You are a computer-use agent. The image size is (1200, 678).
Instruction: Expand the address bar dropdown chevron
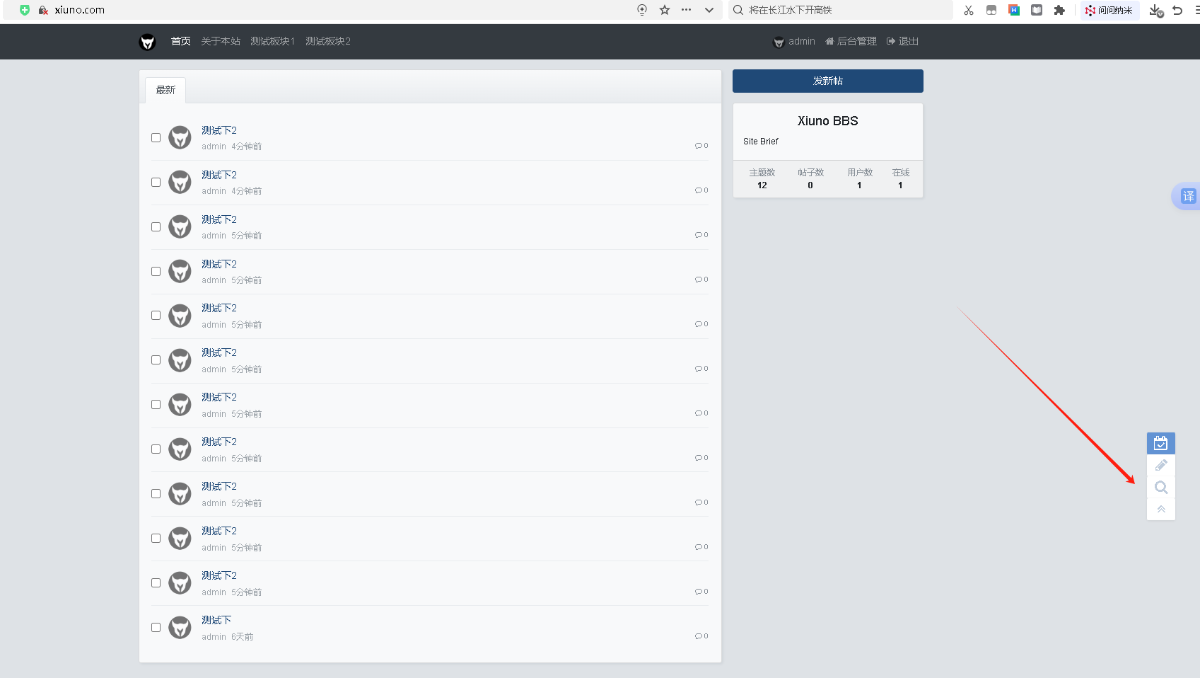click(709, 10)
